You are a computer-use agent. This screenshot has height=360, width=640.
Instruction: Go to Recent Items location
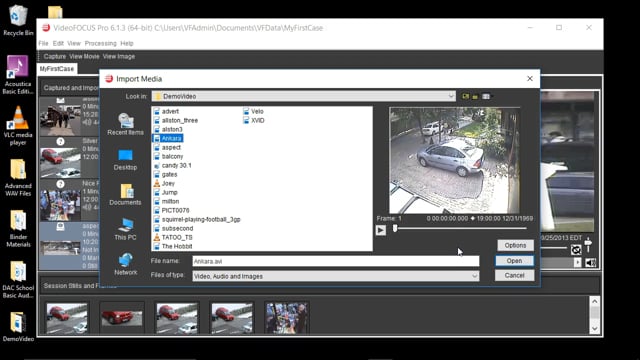pyautogui.click(x=125, y=124)
